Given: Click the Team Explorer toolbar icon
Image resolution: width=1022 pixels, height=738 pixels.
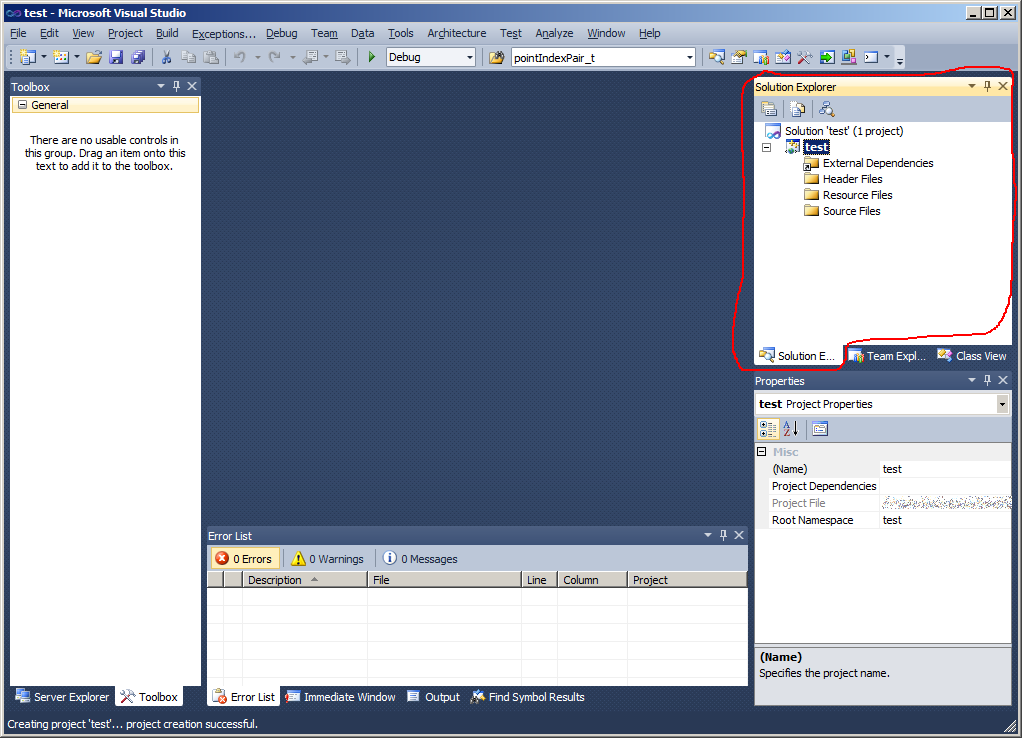Looking at the screenshot, I should (761, 57).
